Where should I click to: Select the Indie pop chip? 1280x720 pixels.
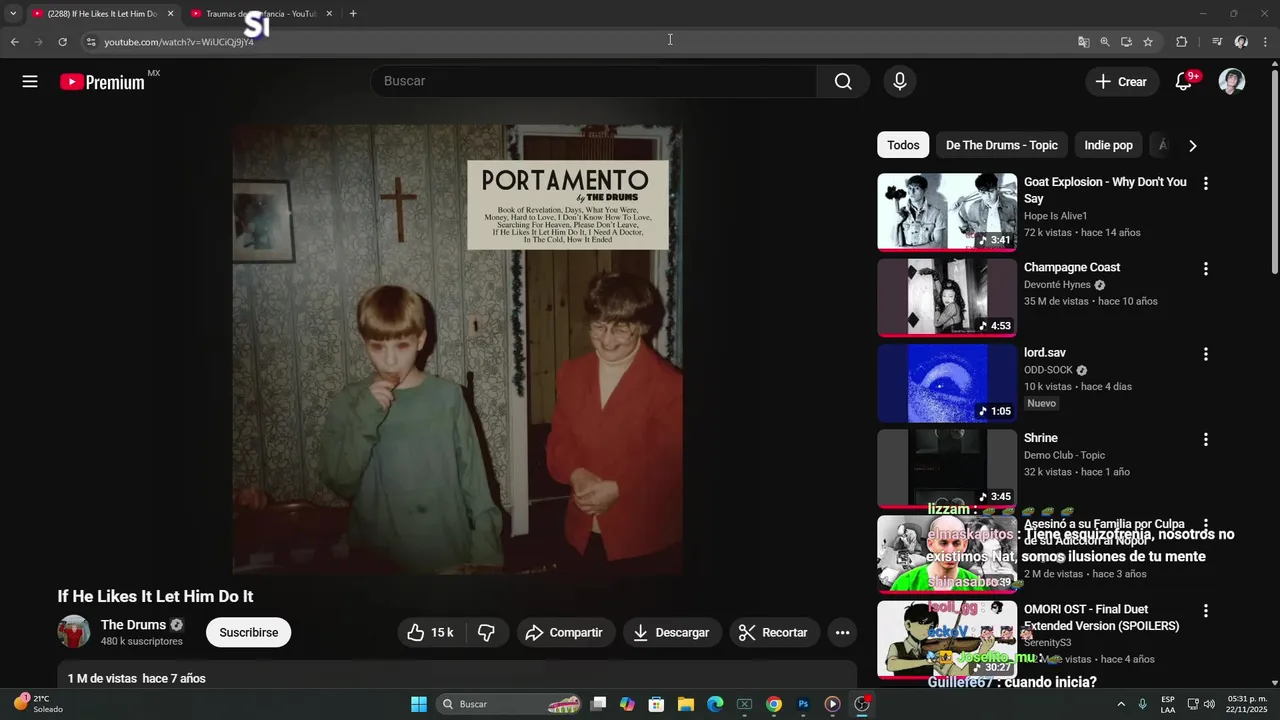1108,145
